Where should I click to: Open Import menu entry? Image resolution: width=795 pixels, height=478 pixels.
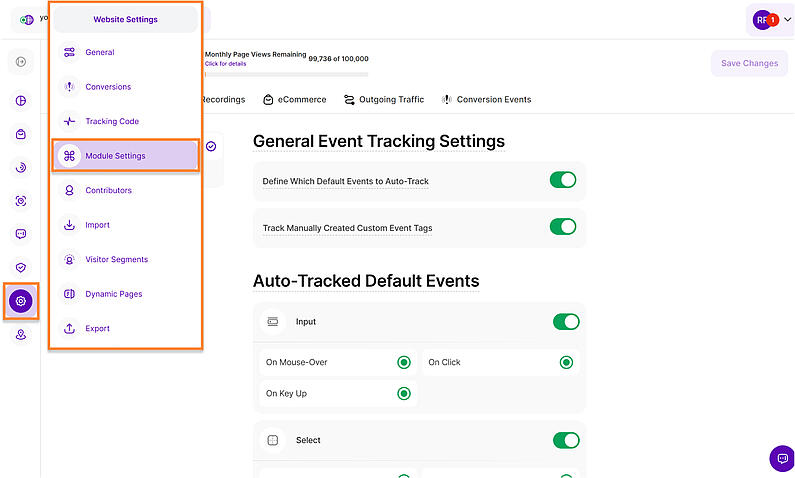tap(125, 225)
